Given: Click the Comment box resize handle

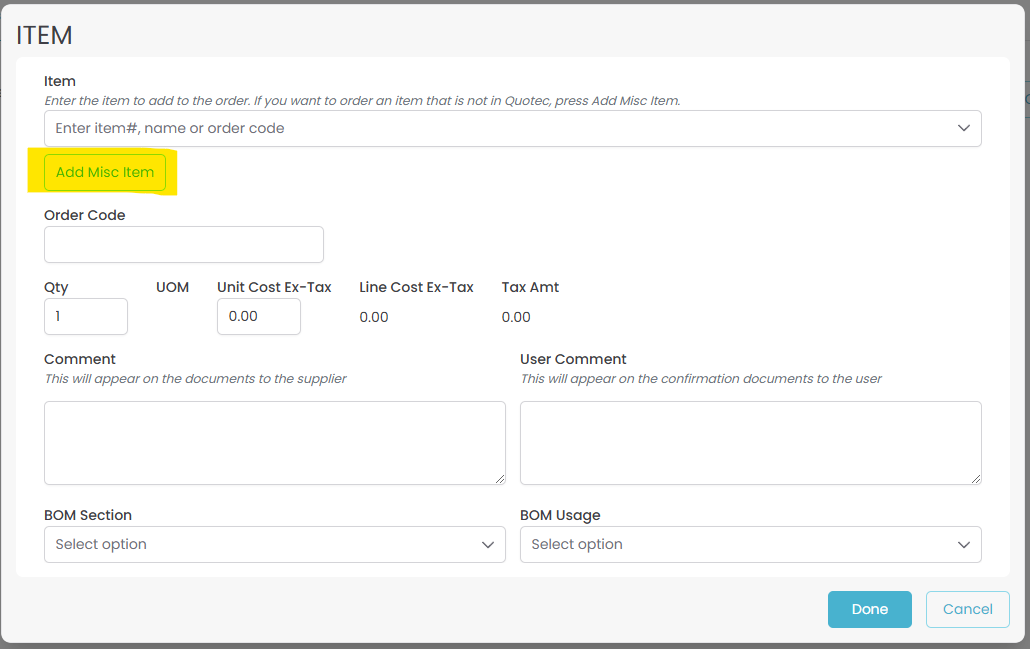Looking at the screenshot, I should pos(500,479).
